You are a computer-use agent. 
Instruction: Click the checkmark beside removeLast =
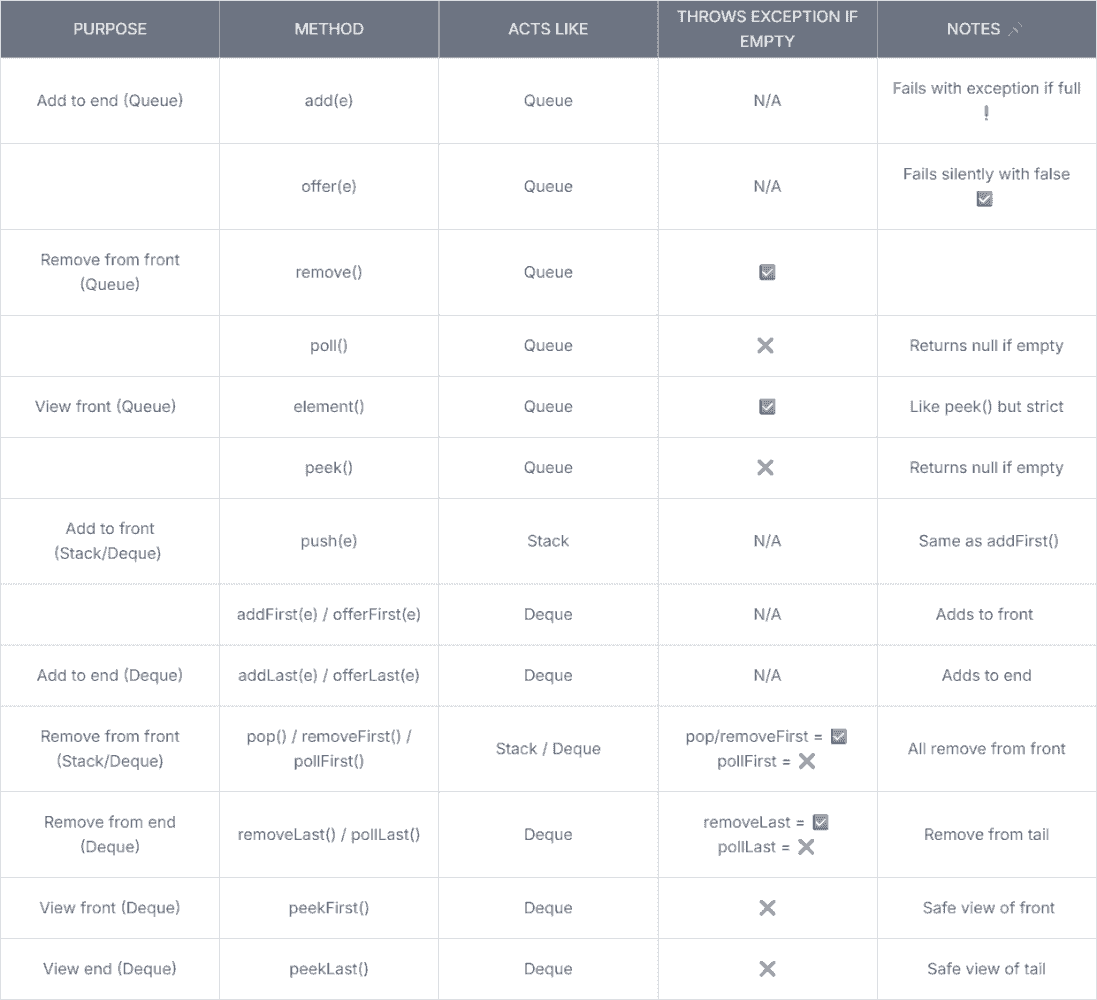821,822
